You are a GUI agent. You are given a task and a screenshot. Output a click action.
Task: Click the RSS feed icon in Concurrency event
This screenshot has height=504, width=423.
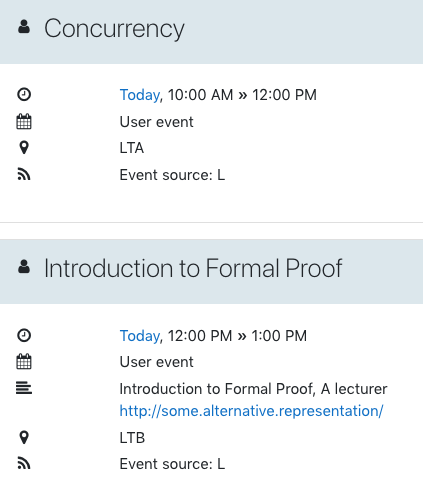(24, 174)
